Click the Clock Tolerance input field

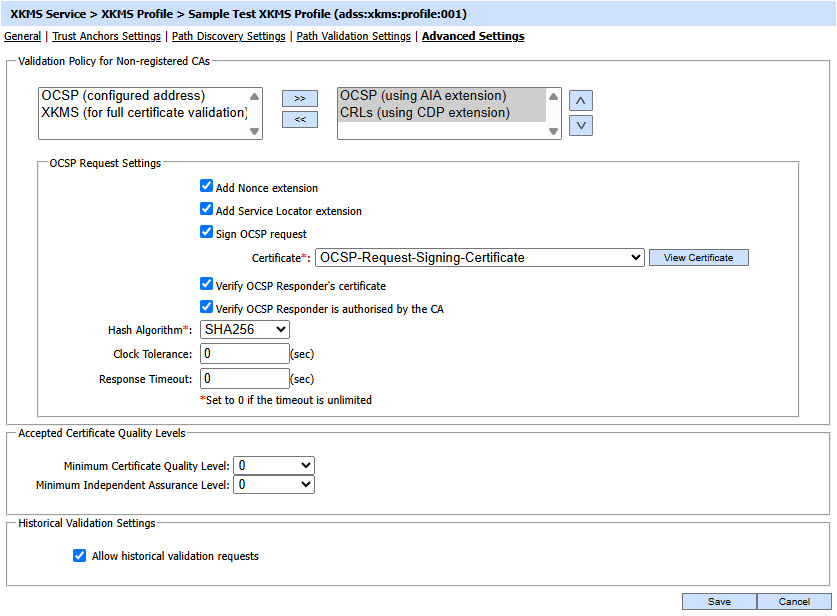[245, 353]
